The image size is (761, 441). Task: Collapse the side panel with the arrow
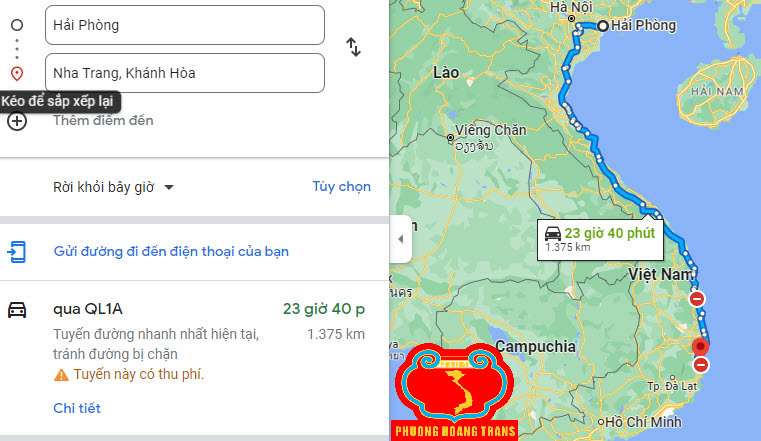400,239
